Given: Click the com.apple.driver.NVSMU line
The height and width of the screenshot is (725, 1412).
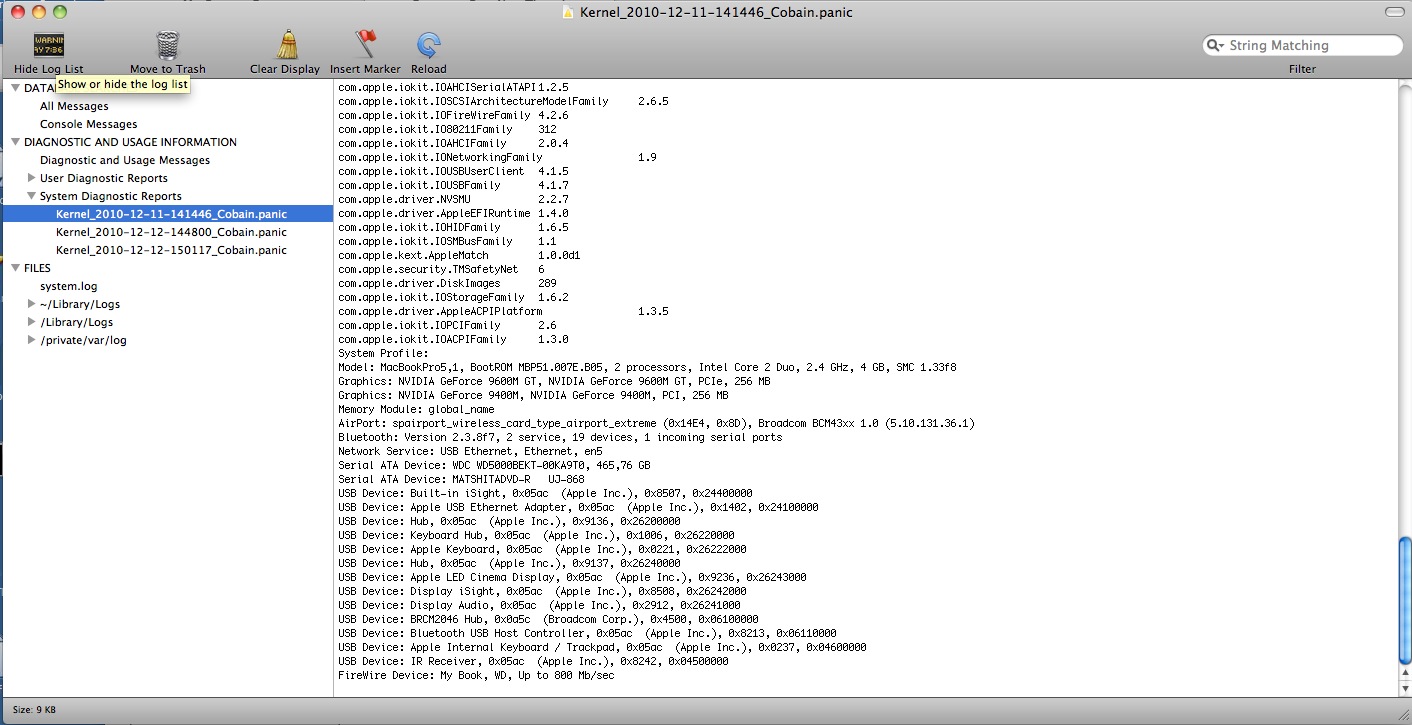Looking at the screenshot, I should click(x=453, y=199).
